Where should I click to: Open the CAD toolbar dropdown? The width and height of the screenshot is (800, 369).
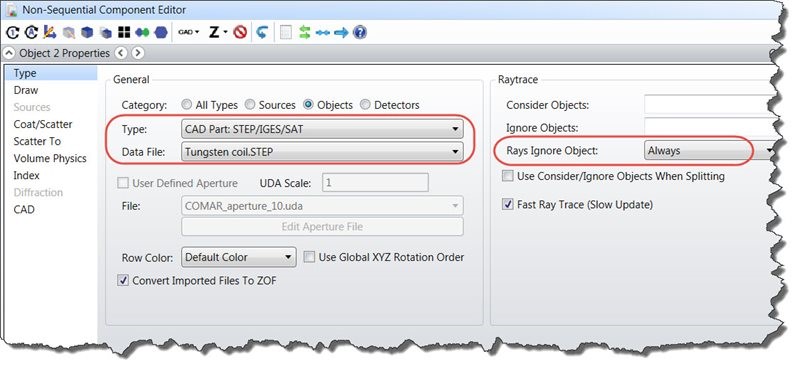click(189, 33)
